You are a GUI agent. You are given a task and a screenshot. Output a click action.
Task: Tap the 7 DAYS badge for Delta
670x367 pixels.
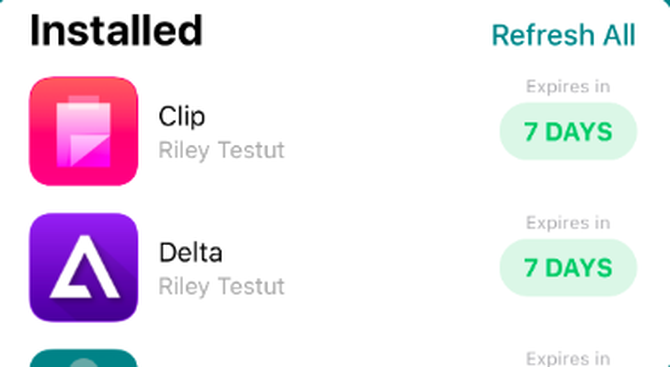[x=568, y=267]
